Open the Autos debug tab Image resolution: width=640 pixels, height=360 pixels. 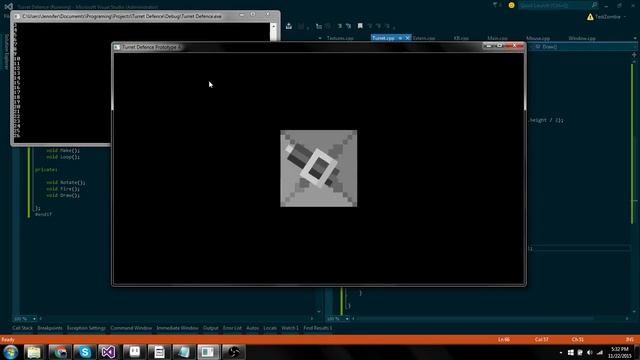tap(253, 328)
